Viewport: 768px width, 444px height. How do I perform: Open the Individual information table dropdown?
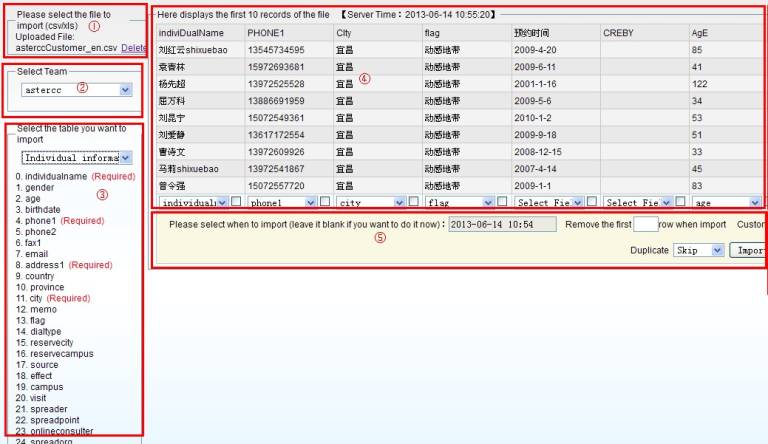click(x=76, y=158)
